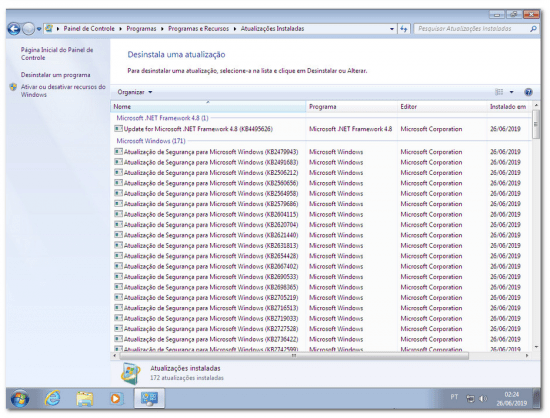Viewport: 550px width, 418px height.
Task: Click the vertical scrollbar up arrow
Action: [536, 105]
